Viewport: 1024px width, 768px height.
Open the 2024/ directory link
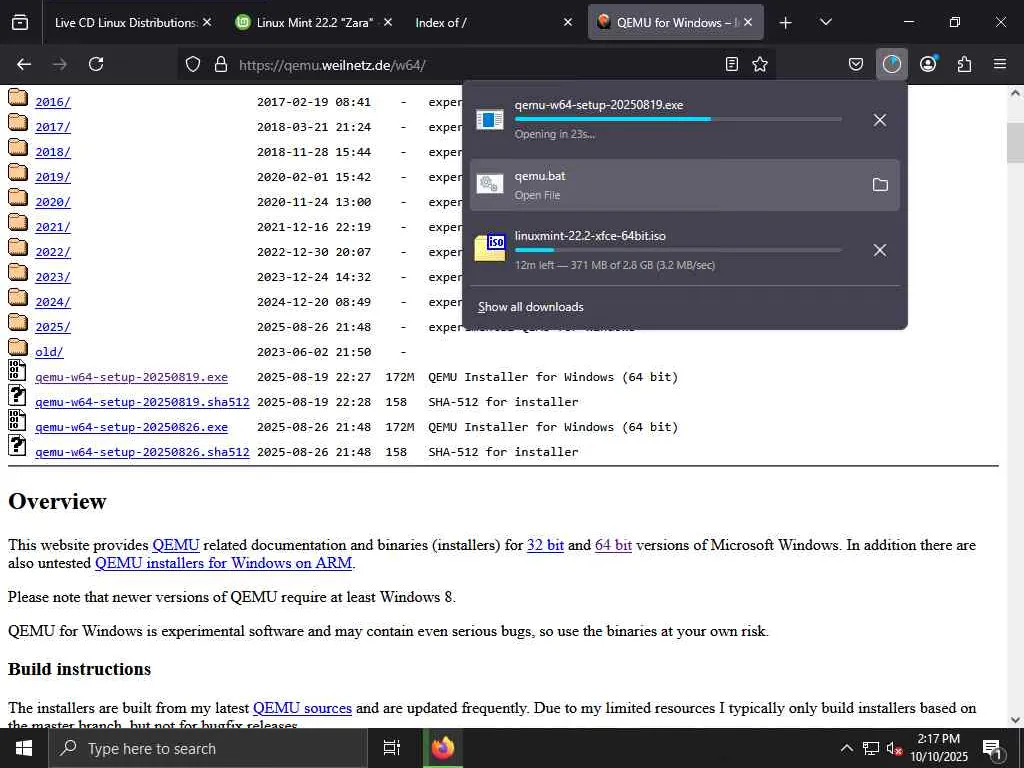(53, 302)
